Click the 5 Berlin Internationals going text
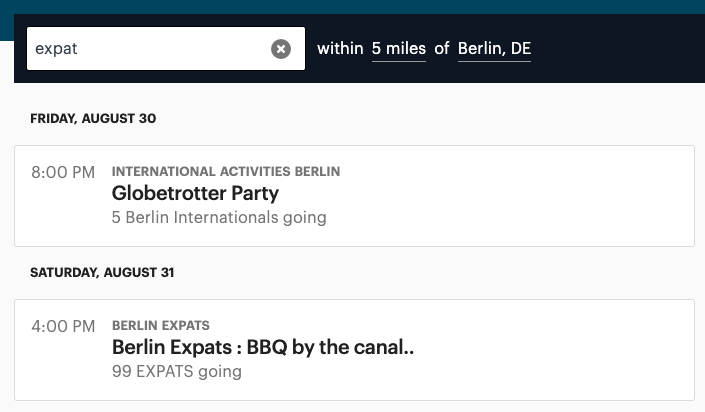The width and height of the screenshot is (705, 412). (219, 218)
